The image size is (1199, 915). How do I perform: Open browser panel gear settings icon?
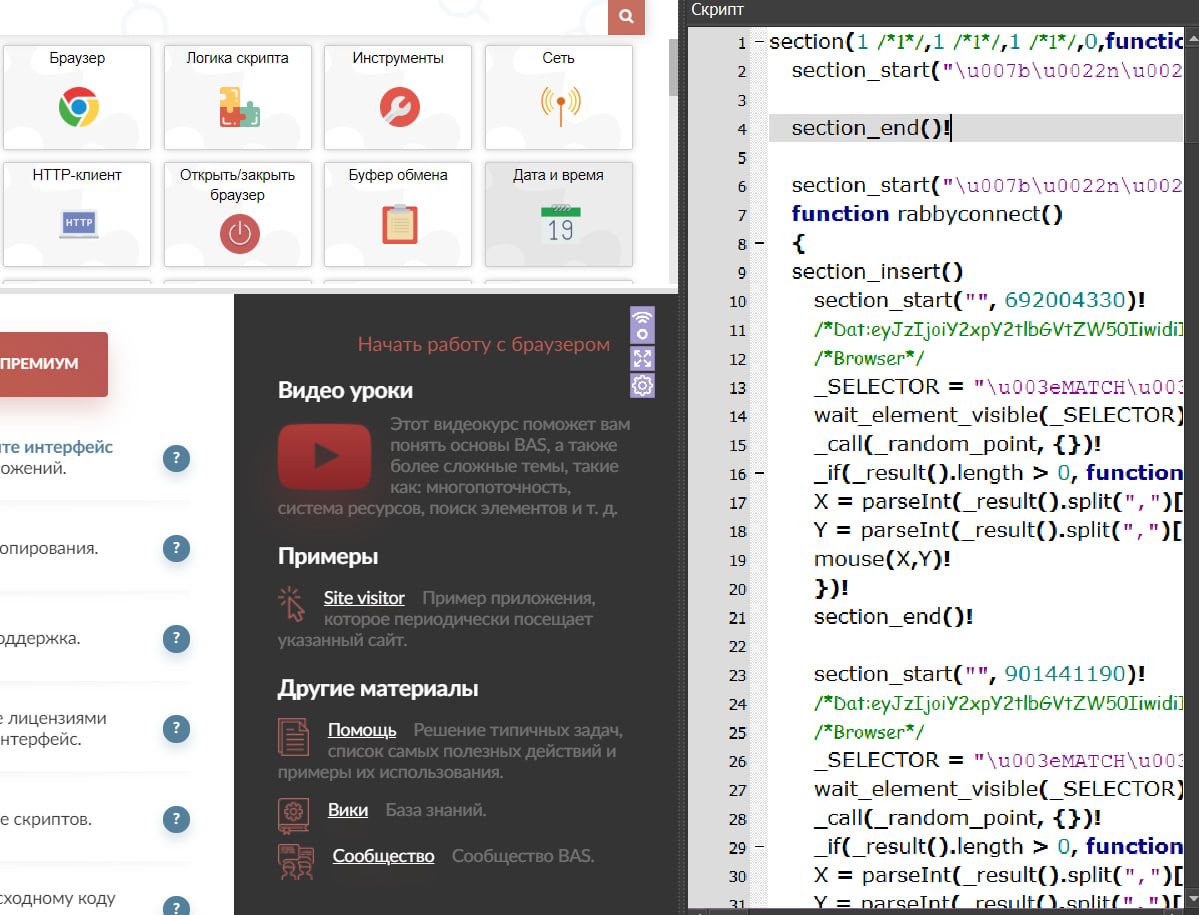pos(642,386)
